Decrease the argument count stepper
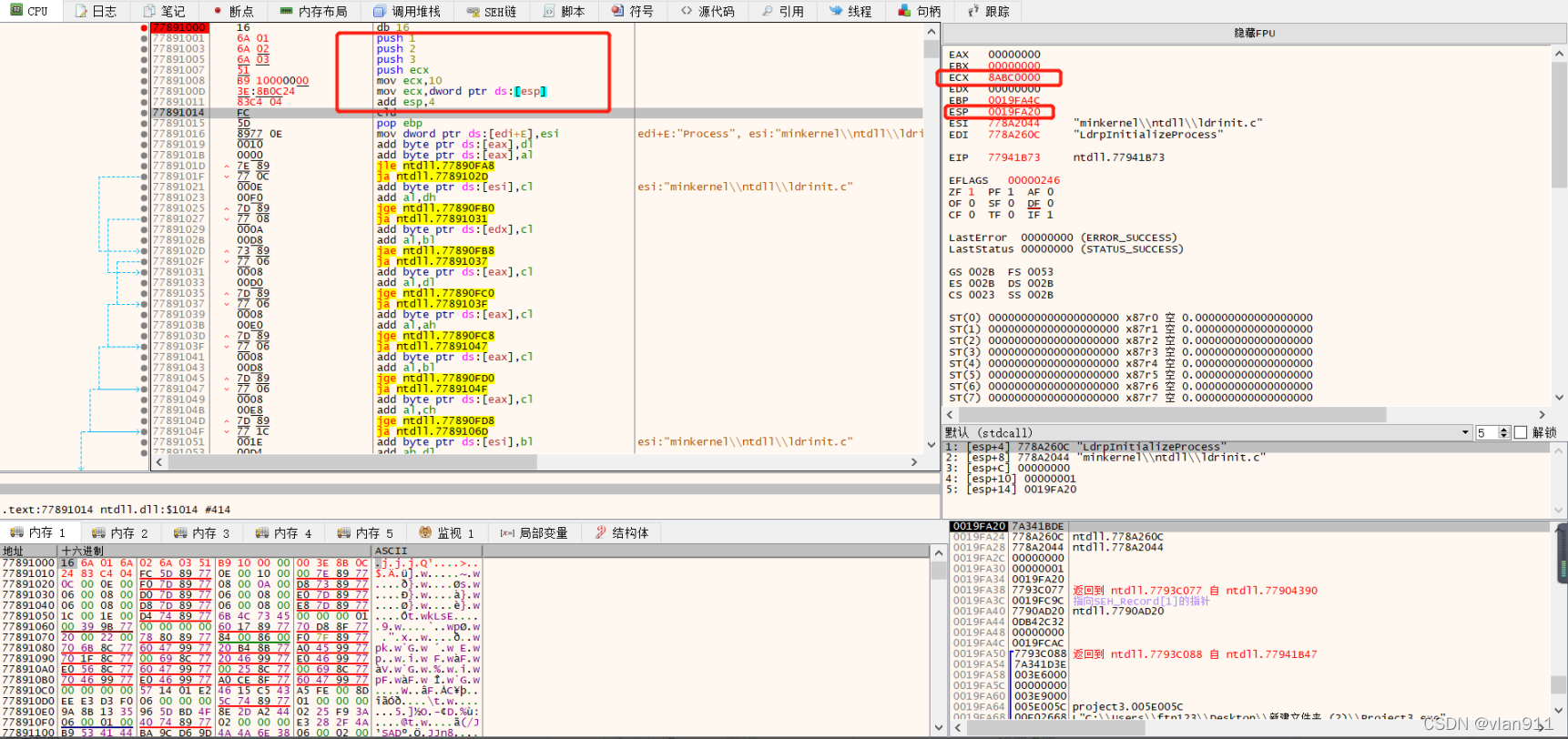1568x739 pixels. (x=1504, y=436)
